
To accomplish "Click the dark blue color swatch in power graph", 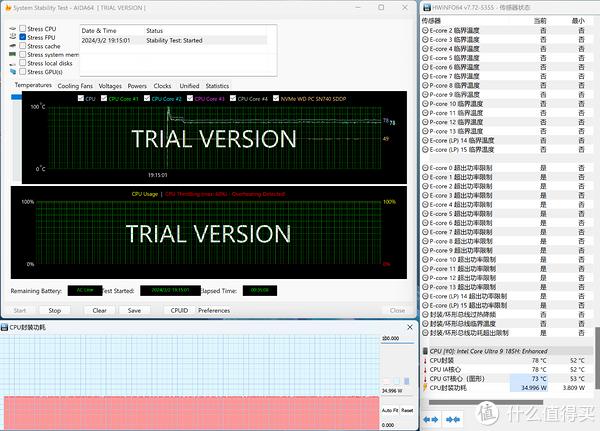I will (x=406, y=381).
